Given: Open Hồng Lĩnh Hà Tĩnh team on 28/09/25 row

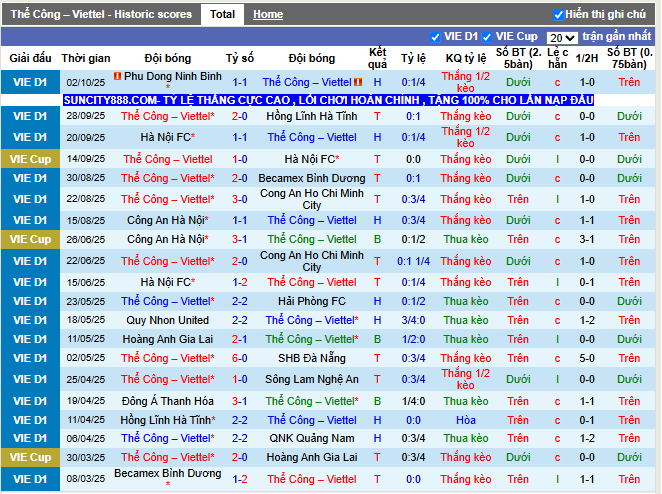Looking at the screenshot, I should 312,116.
